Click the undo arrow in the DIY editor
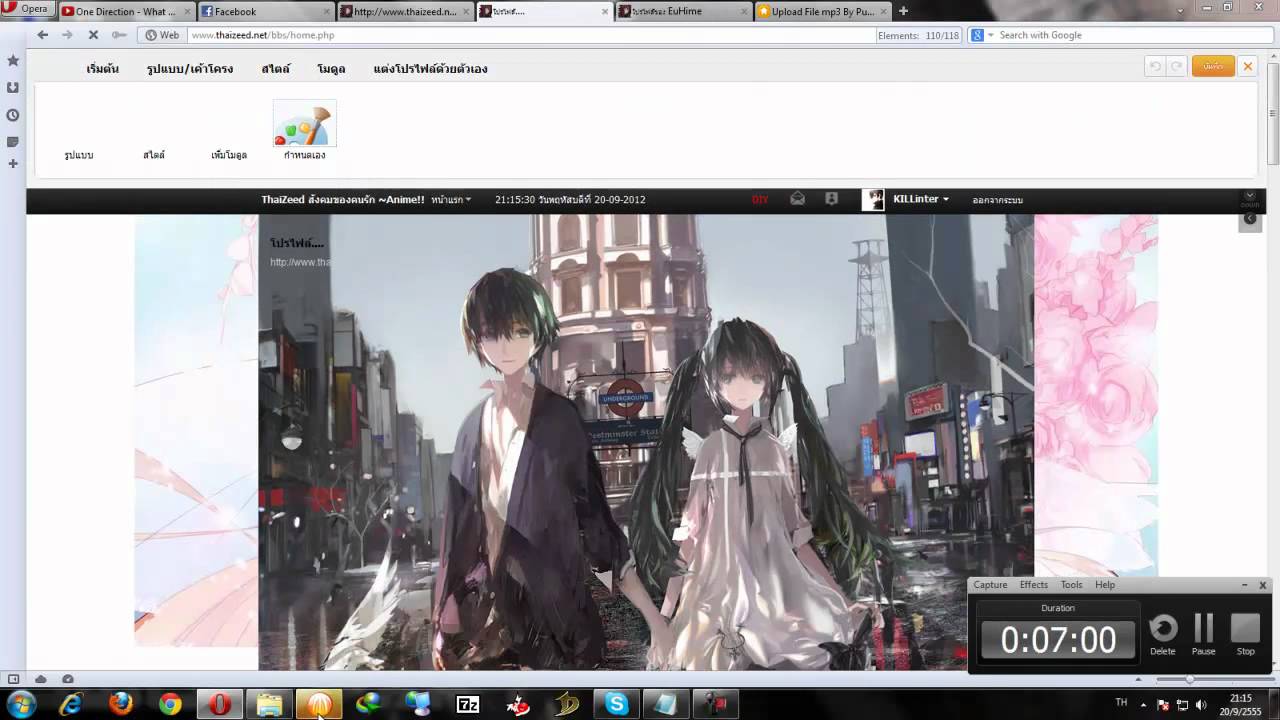1280x720 pixels. coord(1155,66)
